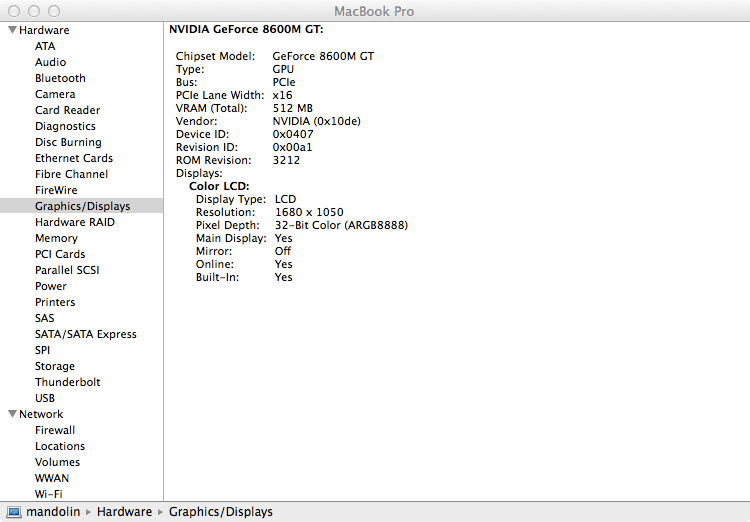The height and width of the screenshot is (522, 750).
Task: Select SAS in the Hardware list
Action: pos(44,318)
